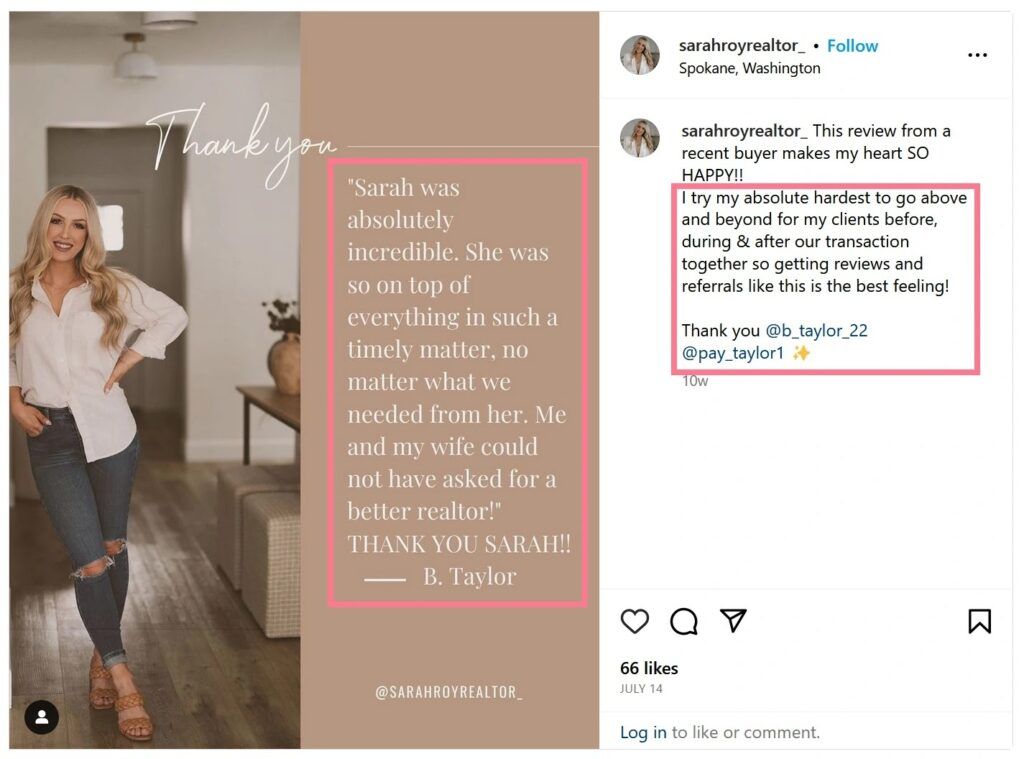
Task: Save the post with bookmark icon
Action: click(x=979, y=622)
